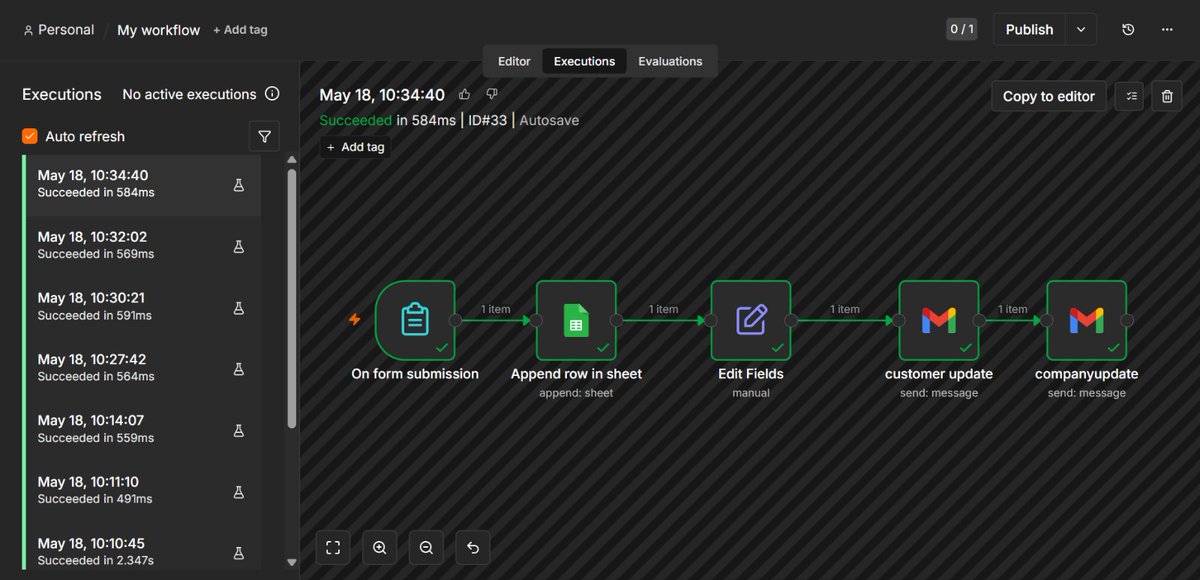This screenshot has width=1200, height=580.
Task: Zoom in on the canvas
Action: pos(380,547)
